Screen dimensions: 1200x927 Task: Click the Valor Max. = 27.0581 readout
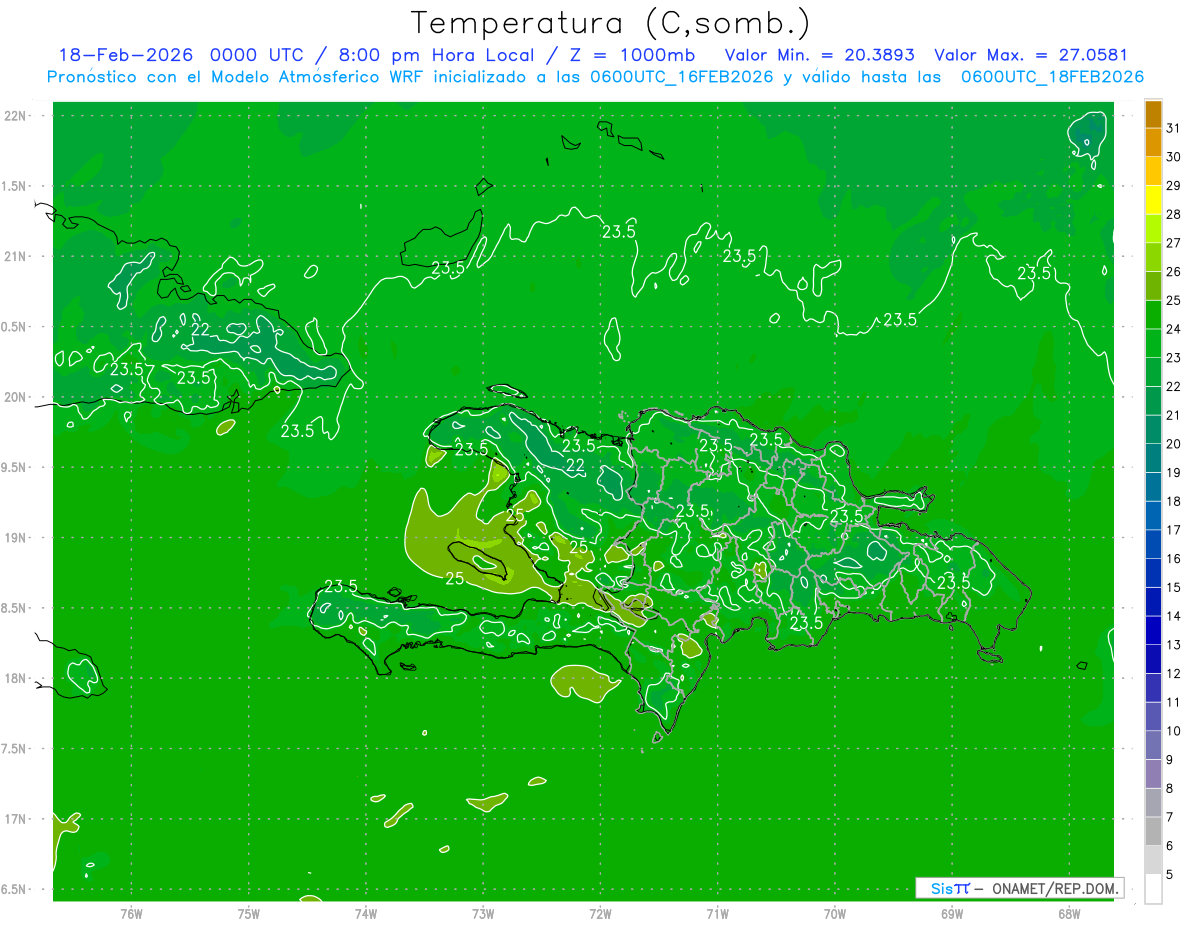pyautogui.click(x=1031, y=55)
